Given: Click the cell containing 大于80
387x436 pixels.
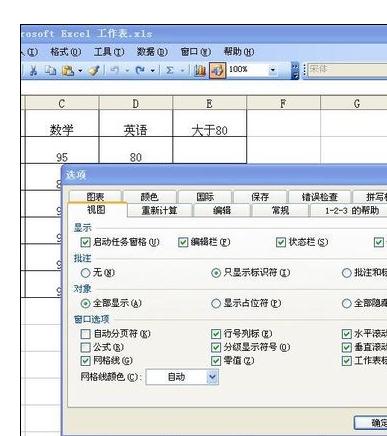Looking at the screenshot, I should 209,123.
